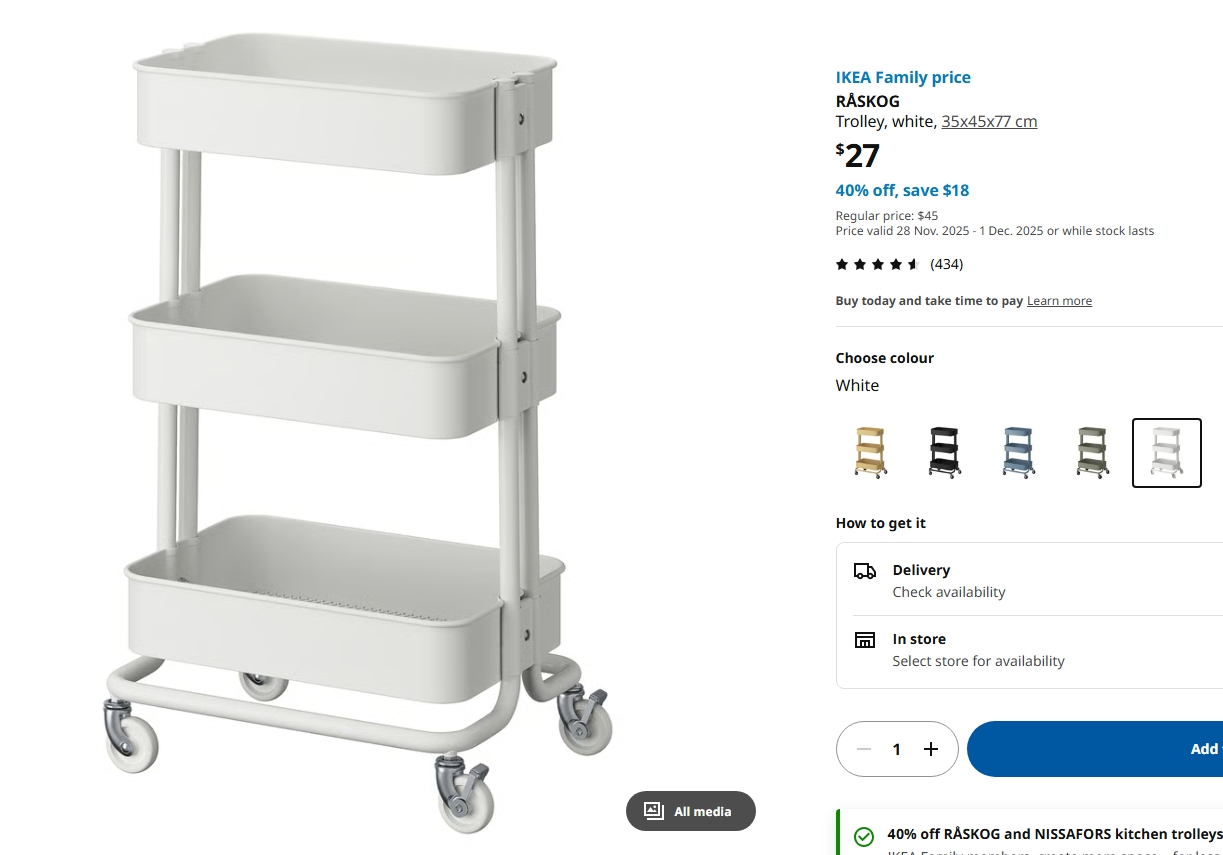Decrease quantity with the minus icon
The height and width of the screenshot is (855, 1223).
click(x=864, y=749)
